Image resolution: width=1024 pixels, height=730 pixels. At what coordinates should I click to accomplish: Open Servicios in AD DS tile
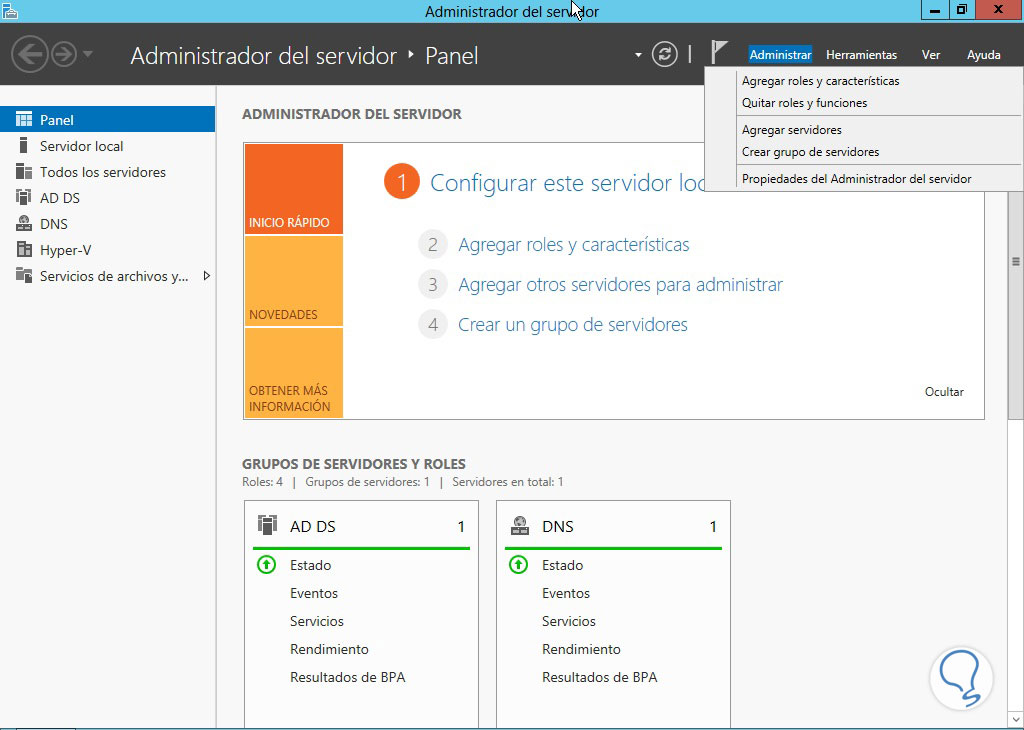click(317, 621)
